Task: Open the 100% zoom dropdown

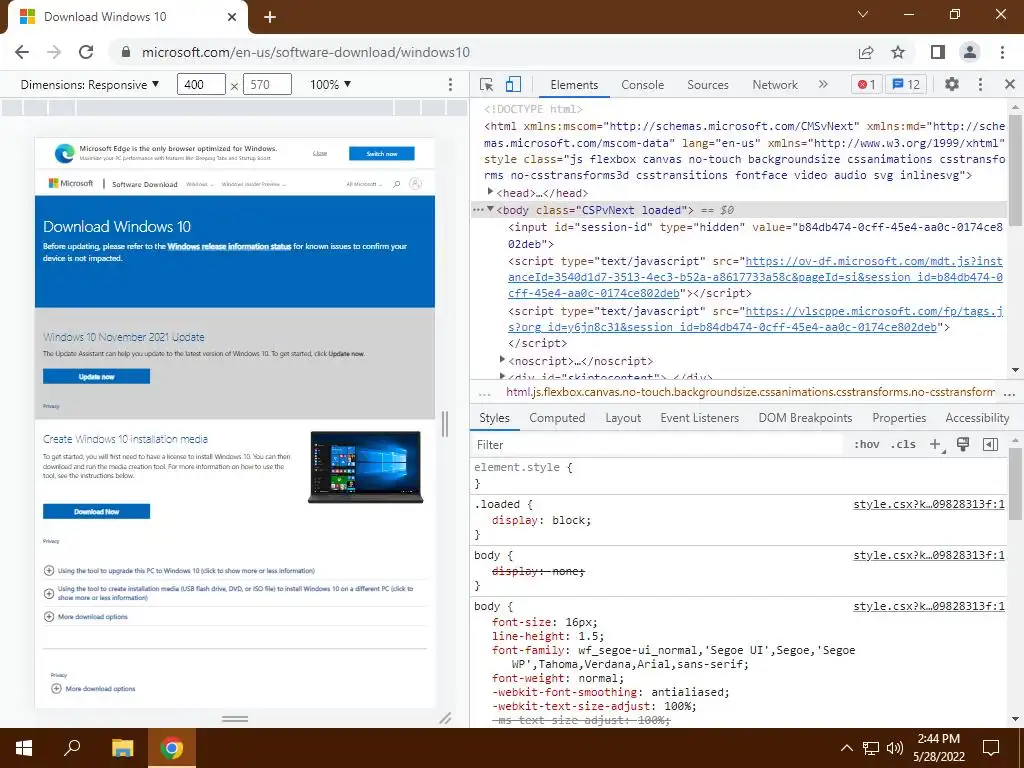Action: pos(330,84)
